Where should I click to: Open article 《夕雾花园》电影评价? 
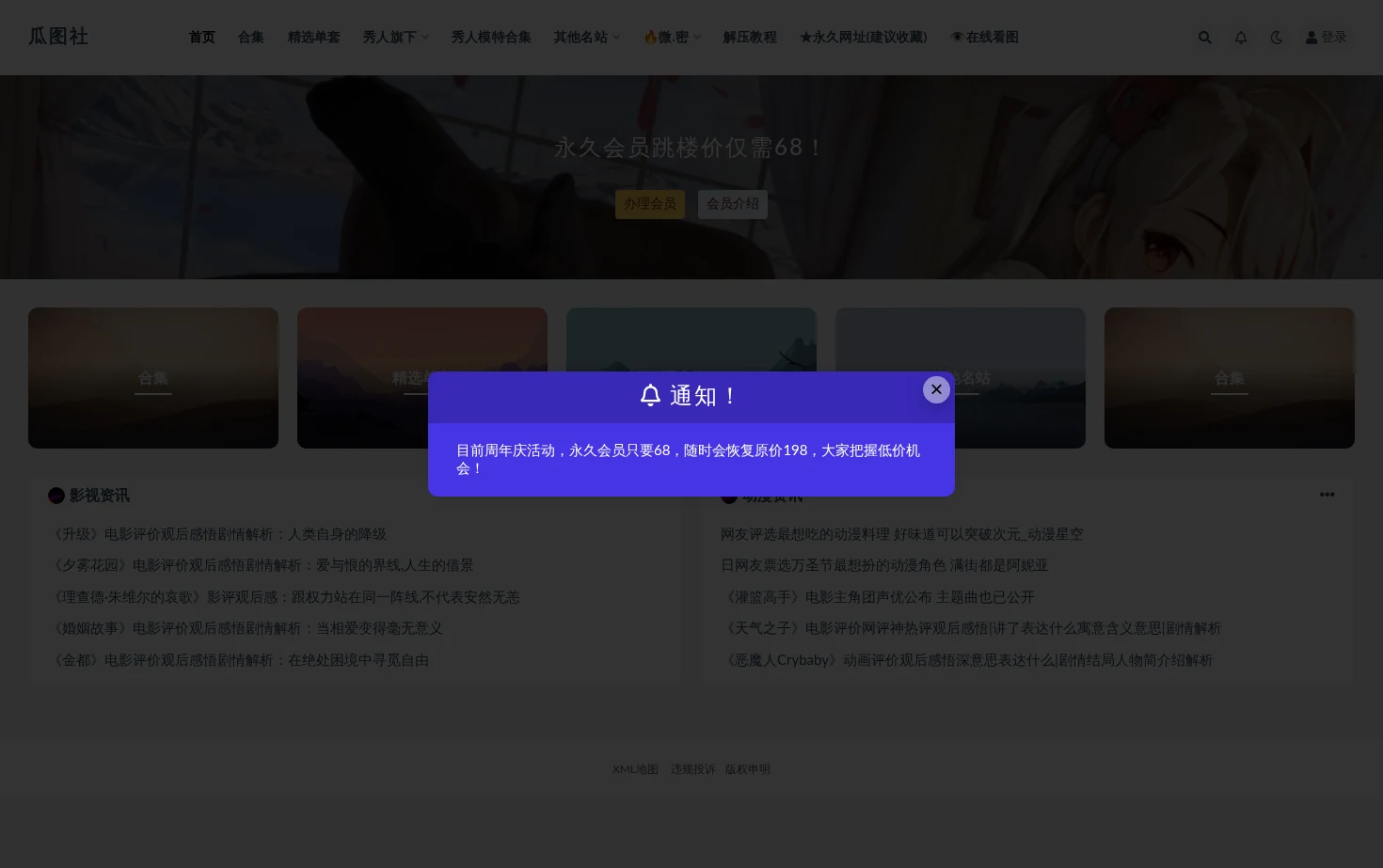tap(261, 565)
